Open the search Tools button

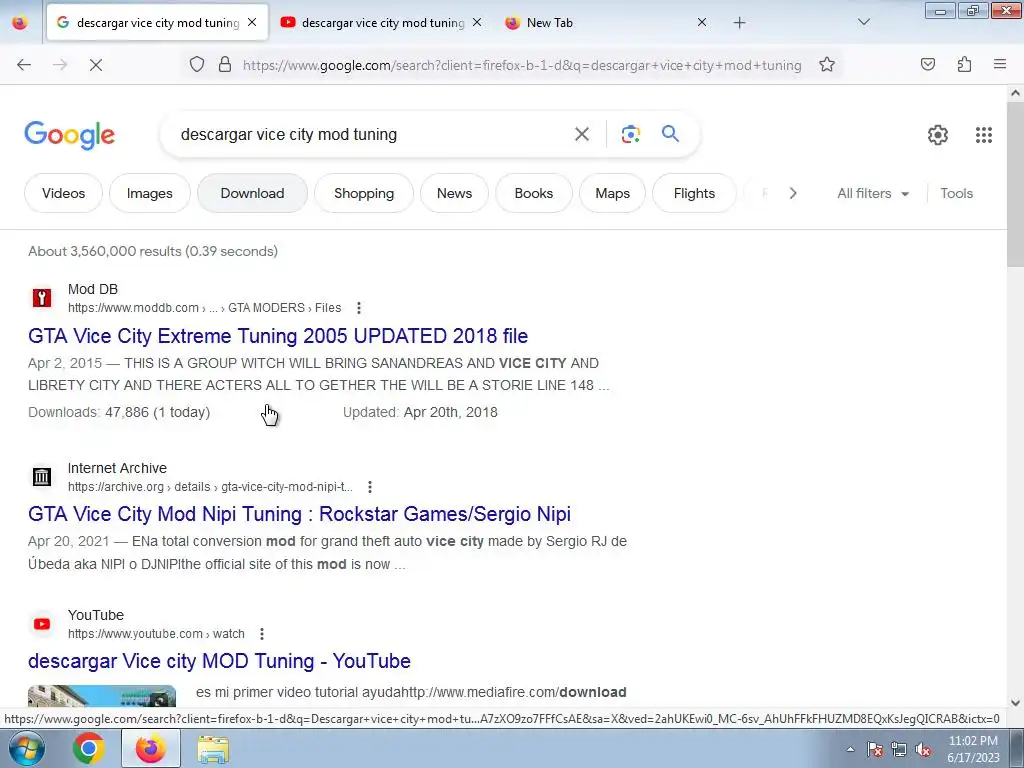tap(956, 193)
